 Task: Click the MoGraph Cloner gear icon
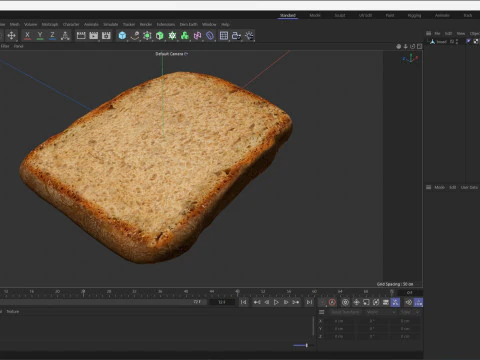172,35
